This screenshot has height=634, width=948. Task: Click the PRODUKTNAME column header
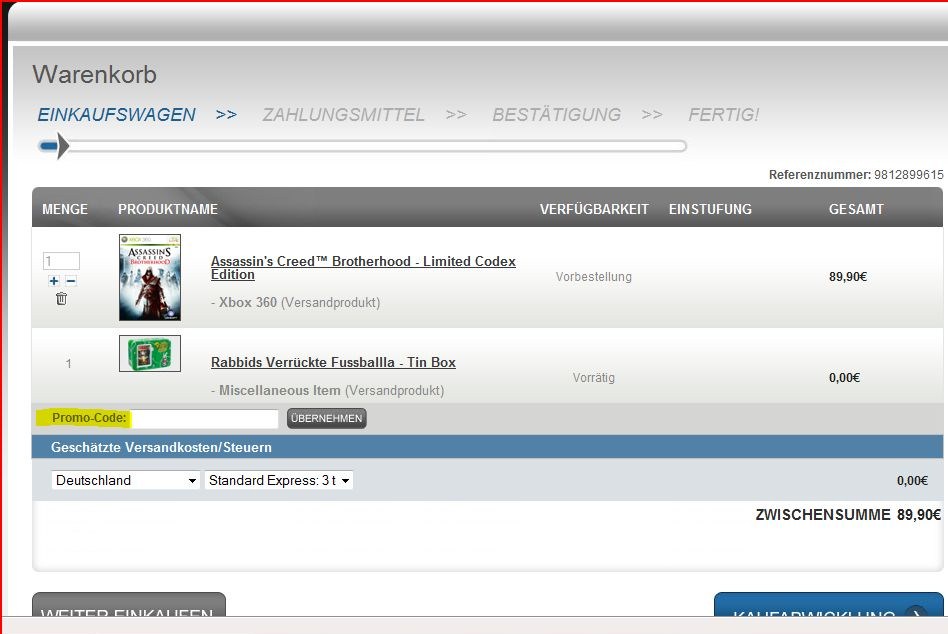point(168,209)
